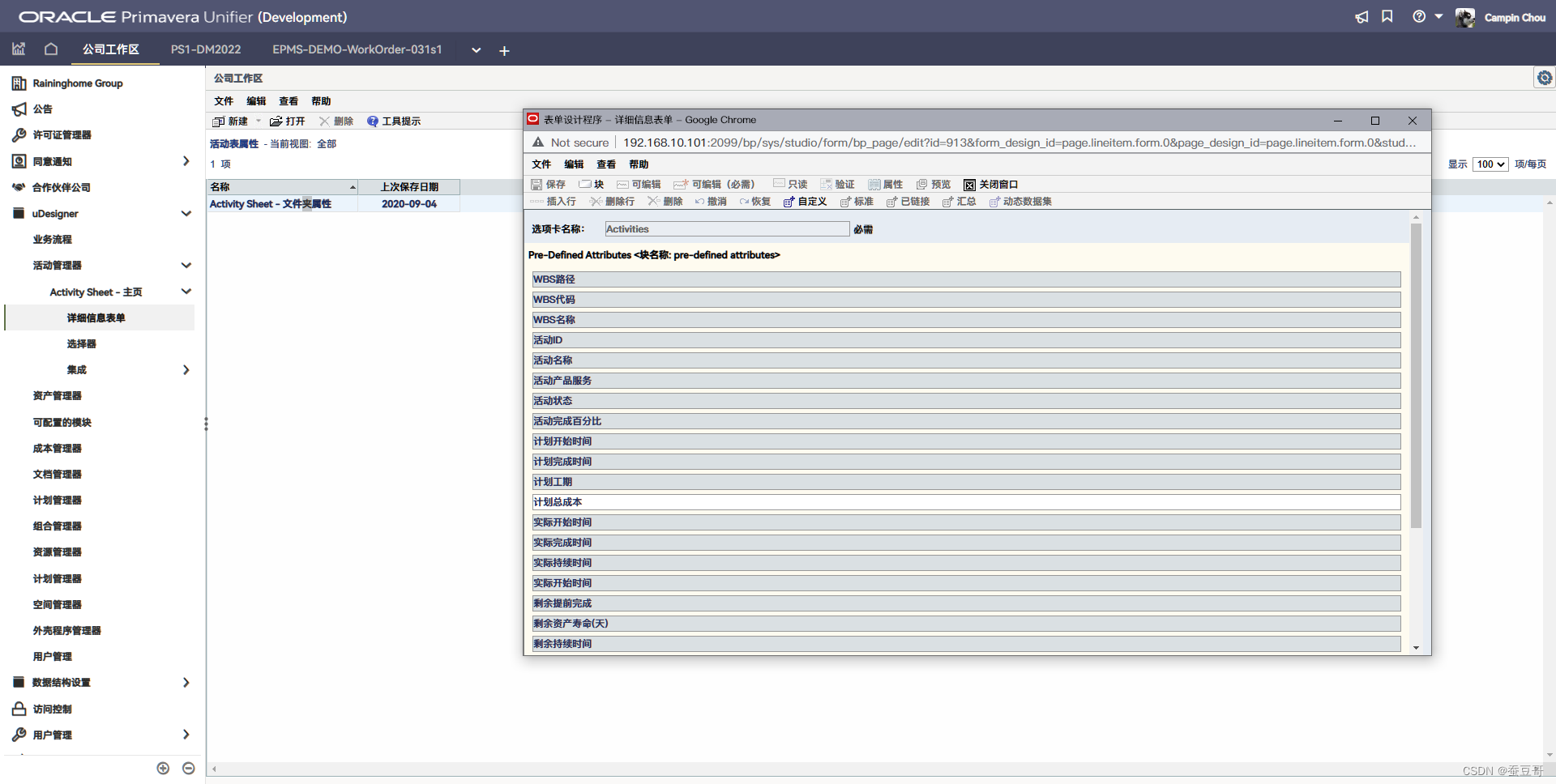Add a 自定义 custom field
The width and height of the screenshot is (1556, 784).
click(x=805, y=202)
